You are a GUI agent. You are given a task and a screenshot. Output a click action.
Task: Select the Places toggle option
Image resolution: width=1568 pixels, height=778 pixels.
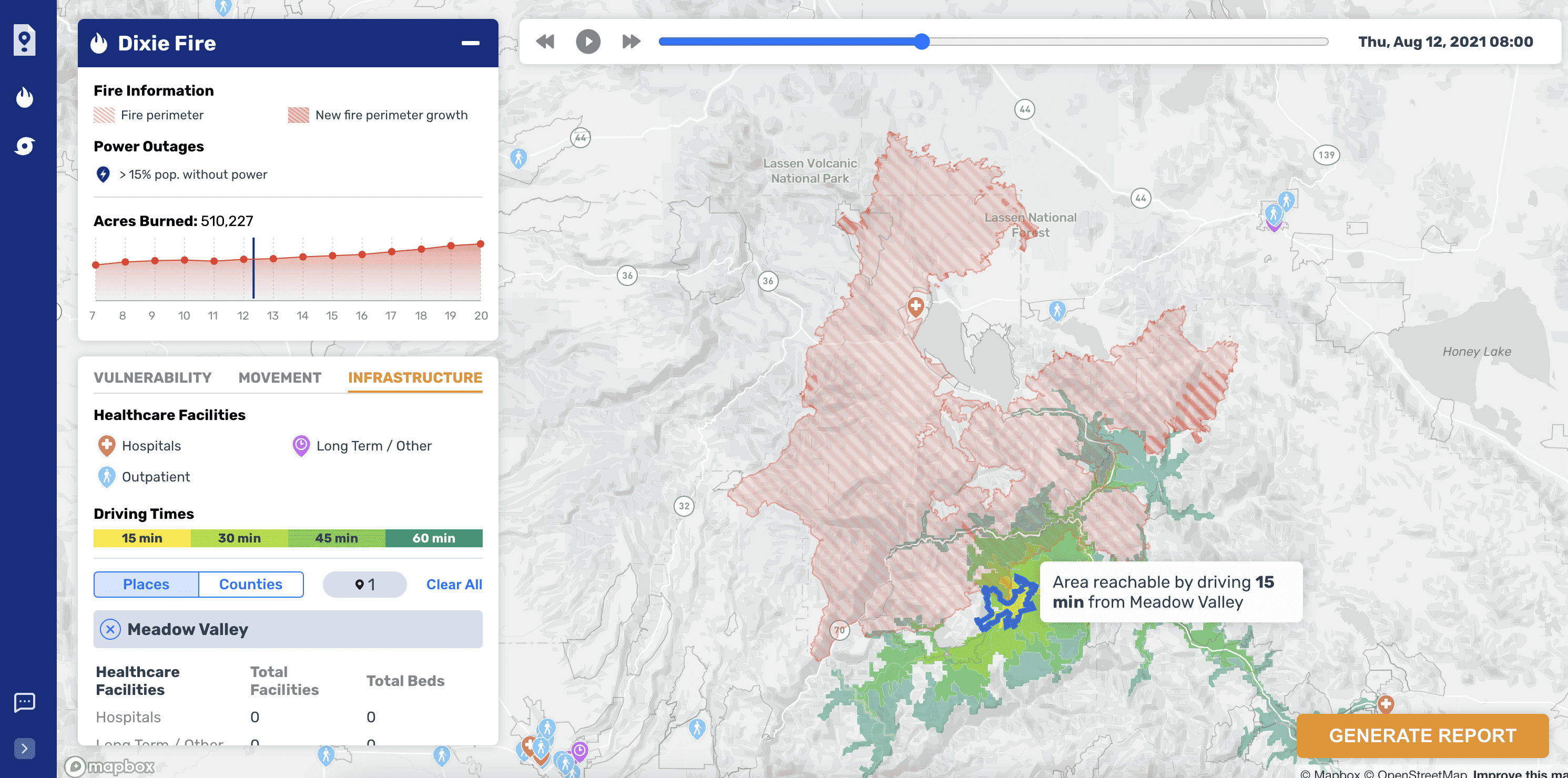pyautogui.click(x=146, y=585)
